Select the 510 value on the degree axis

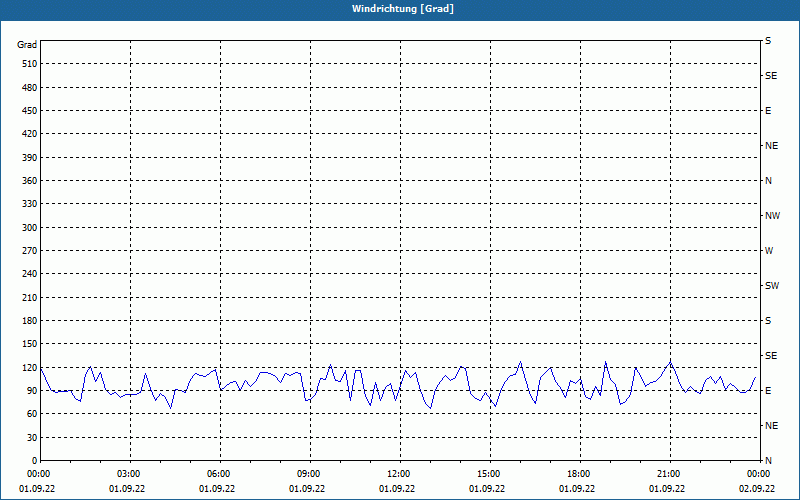coord(30,64)
